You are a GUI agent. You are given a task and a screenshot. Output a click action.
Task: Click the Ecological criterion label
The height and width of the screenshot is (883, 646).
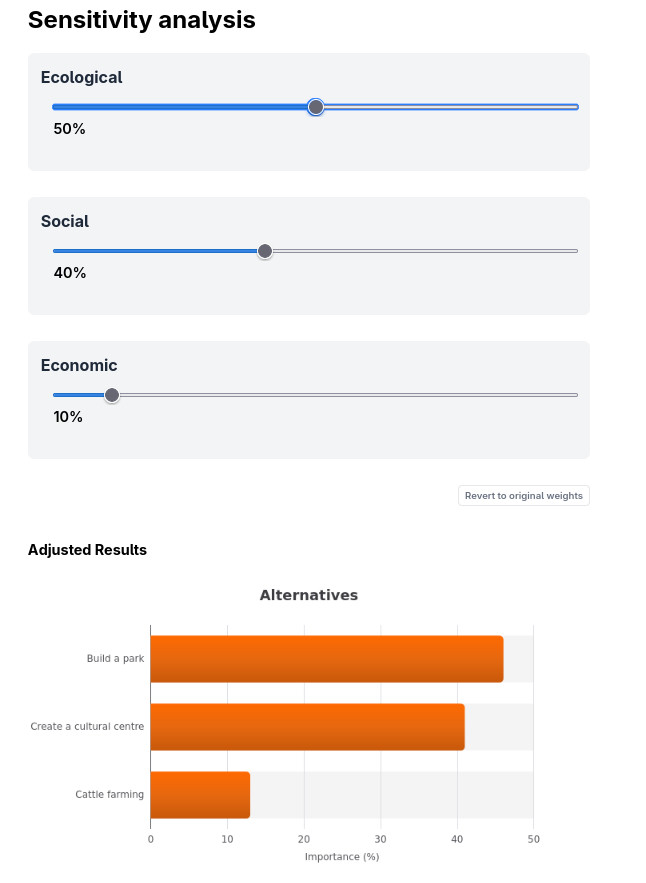point(82,77)
